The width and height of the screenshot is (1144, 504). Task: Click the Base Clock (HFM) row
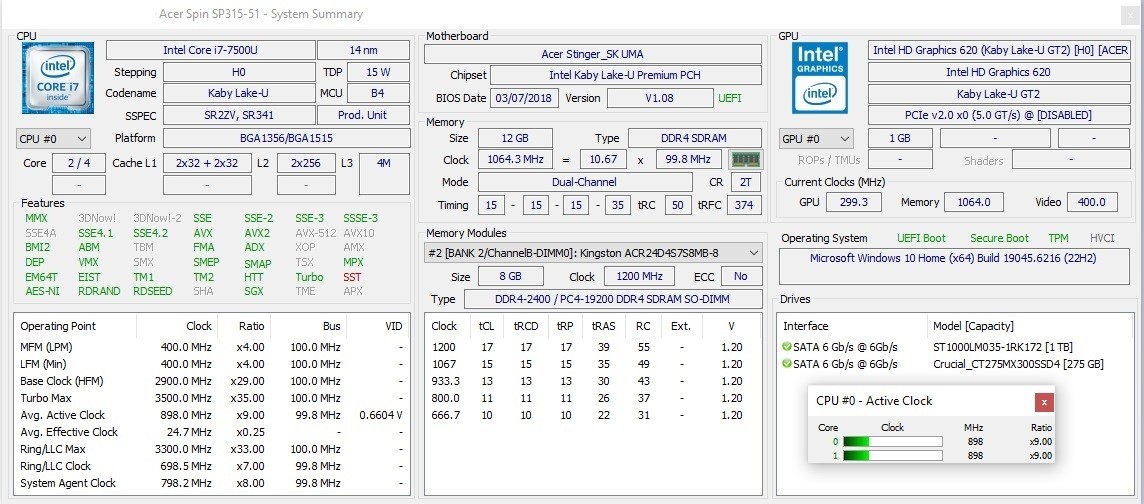click(212, 381)
